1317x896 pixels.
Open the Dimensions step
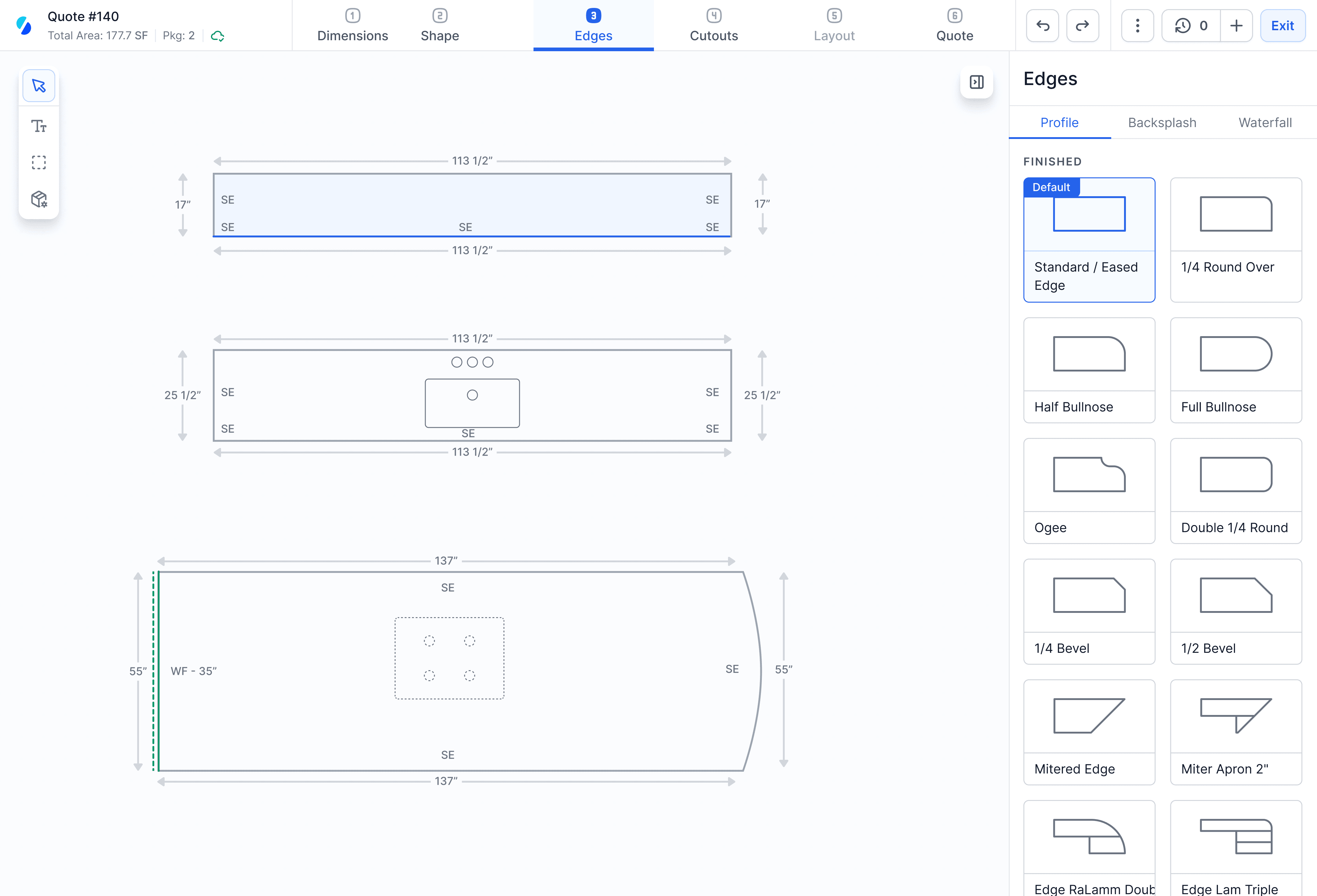point(352,26)
